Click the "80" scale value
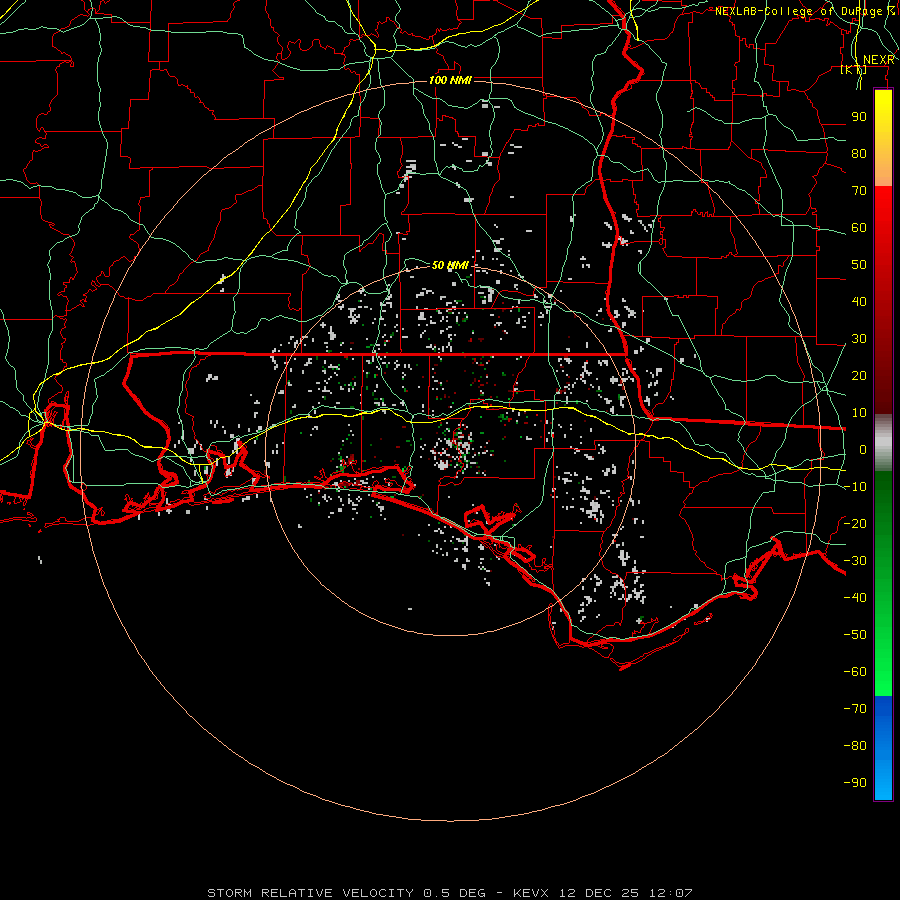Image resolution: width=900 pixels, height=900 pixels. 859,153
